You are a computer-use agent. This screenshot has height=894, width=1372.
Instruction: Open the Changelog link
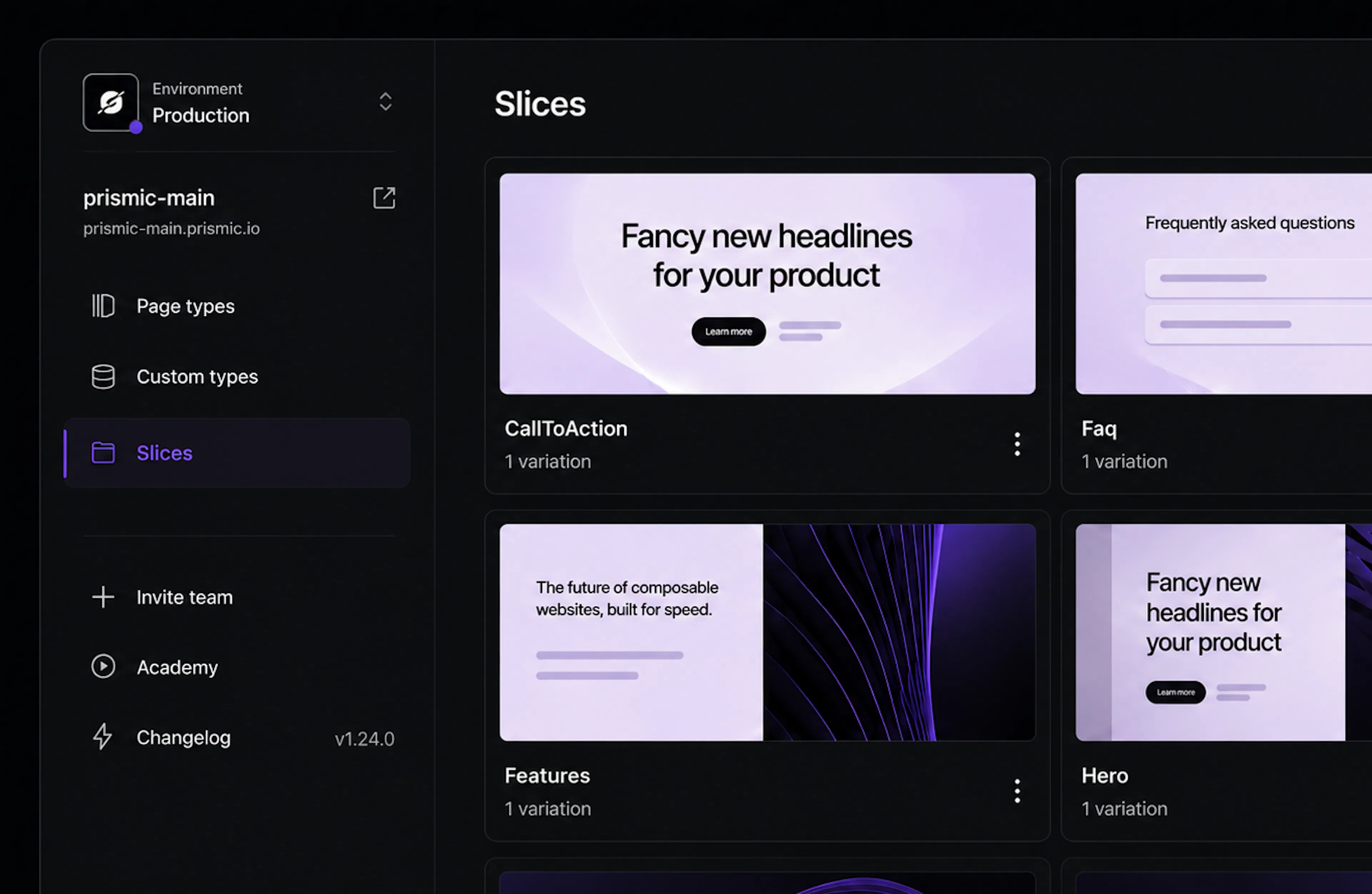click(183, 738)
